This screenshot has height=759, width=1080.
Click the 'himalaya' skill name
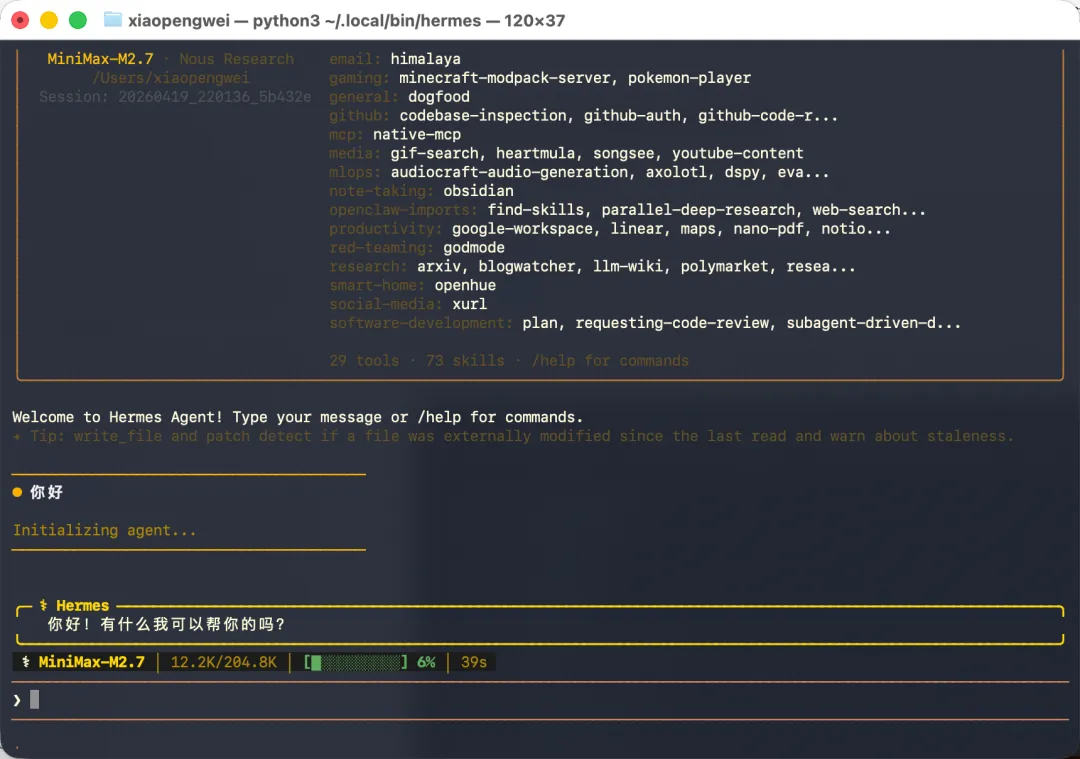coord(426,59)
